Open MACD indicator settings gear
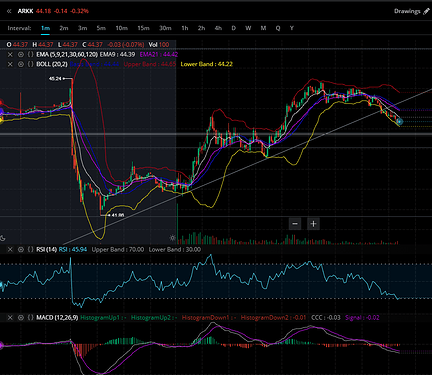The image size is (432, 375). point(21,318)
